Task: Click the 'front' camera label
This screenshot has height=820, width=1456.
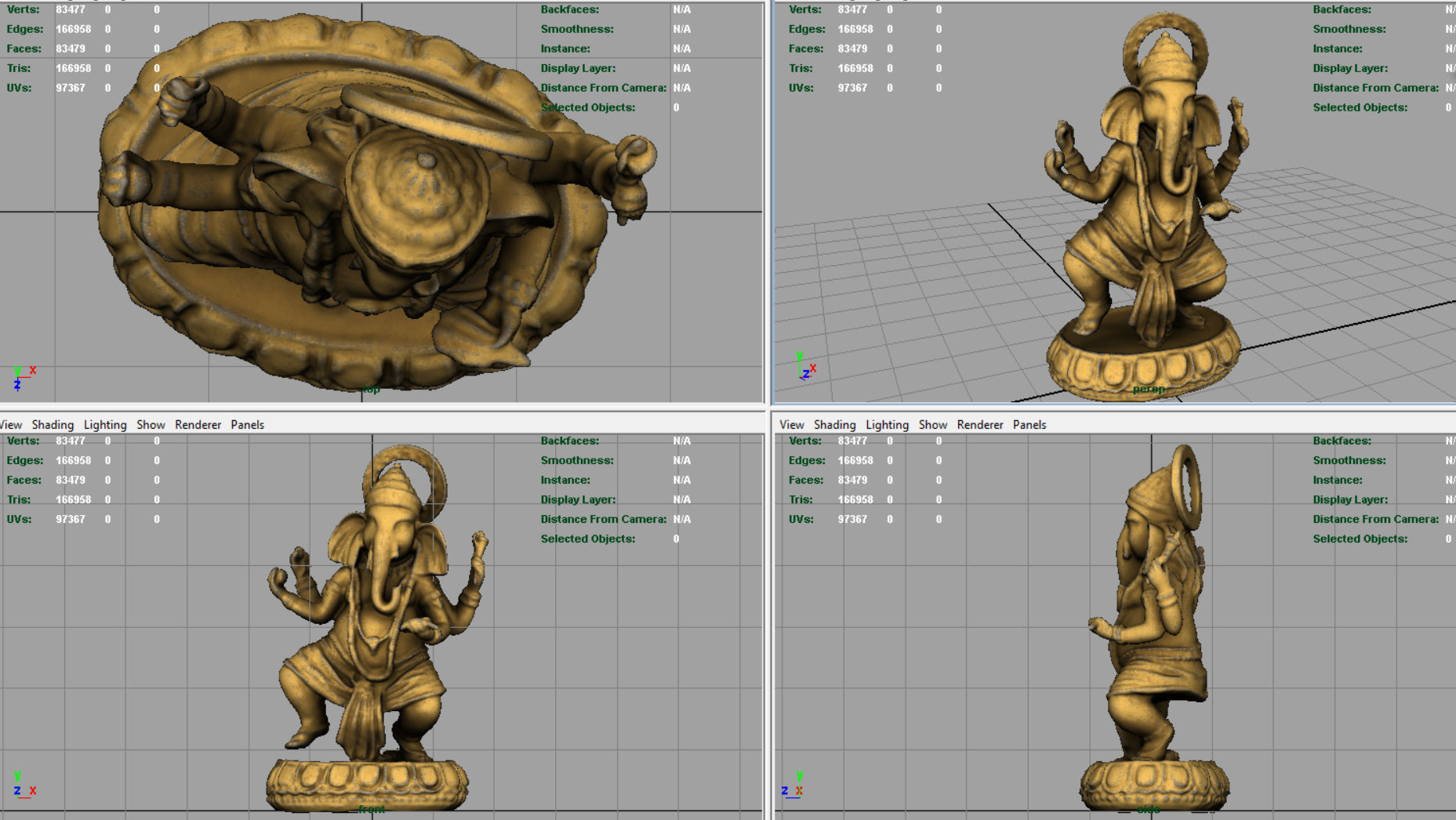Action: [x=372, y=809]
